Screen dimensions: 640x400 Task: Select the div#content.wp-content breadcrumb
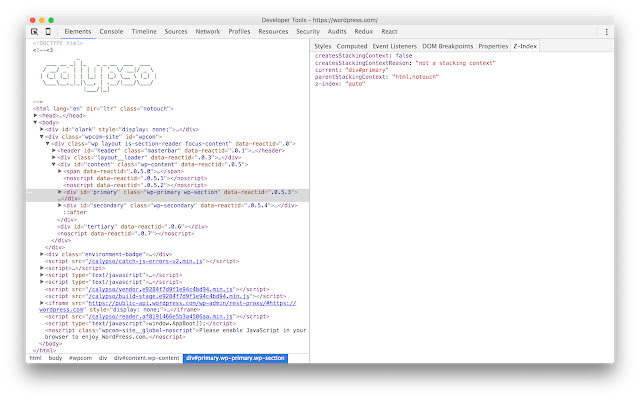click(145, 357)
